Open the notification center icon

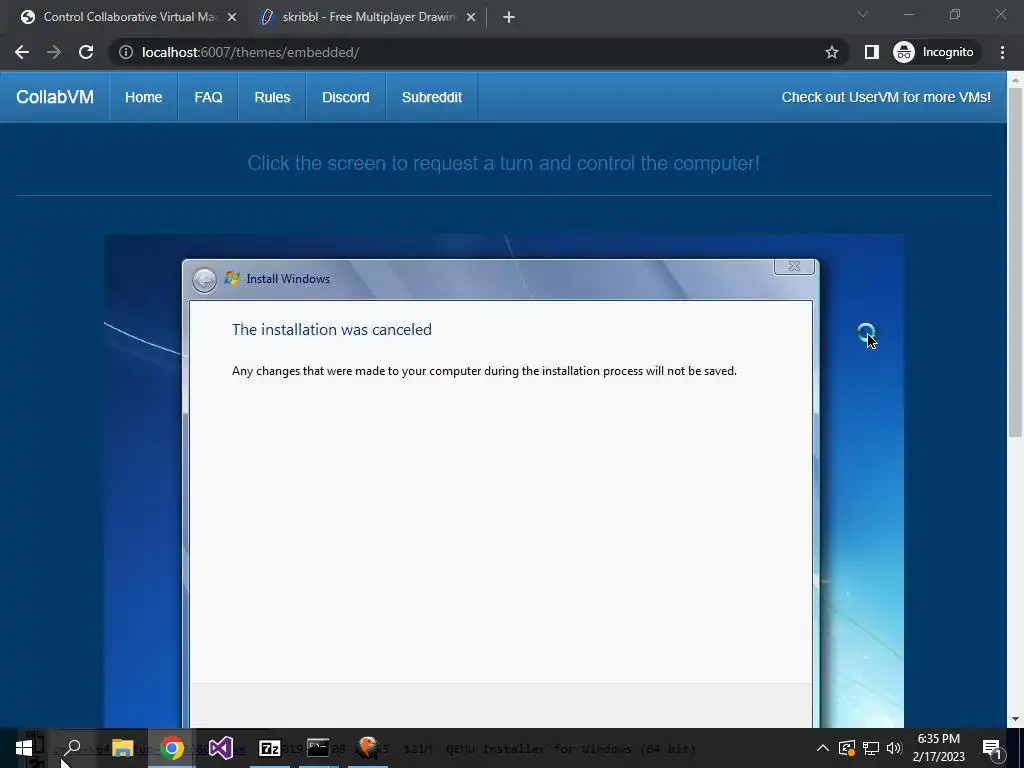click(x=992, y=748)
